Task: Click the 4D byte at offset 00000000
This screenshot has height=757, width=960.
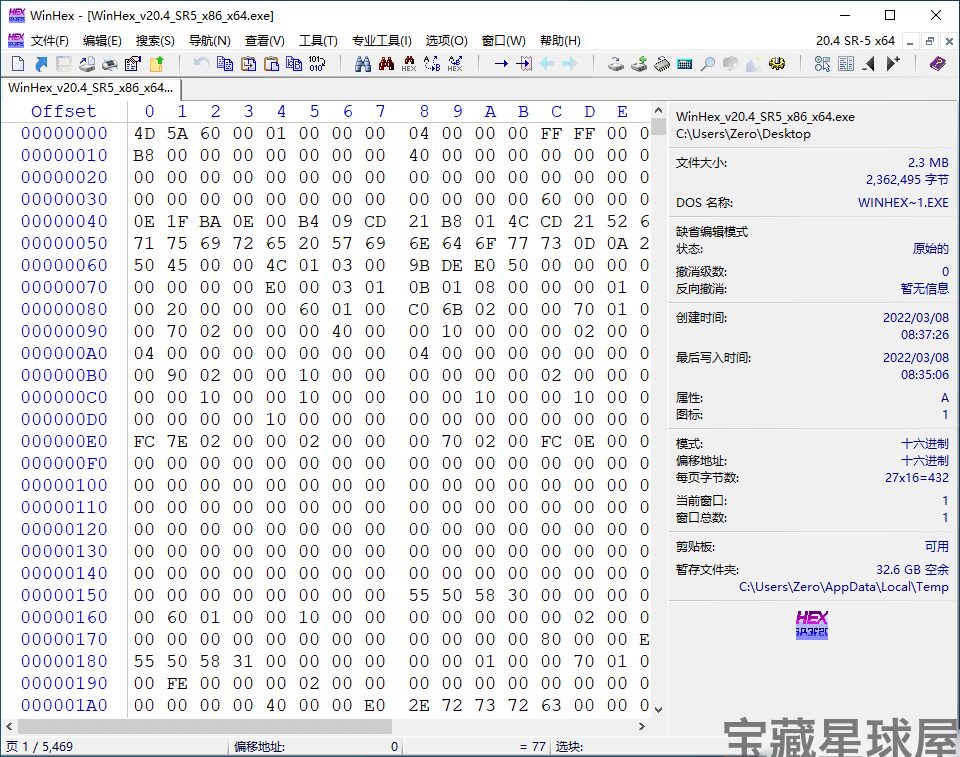Action: [144, 134]
